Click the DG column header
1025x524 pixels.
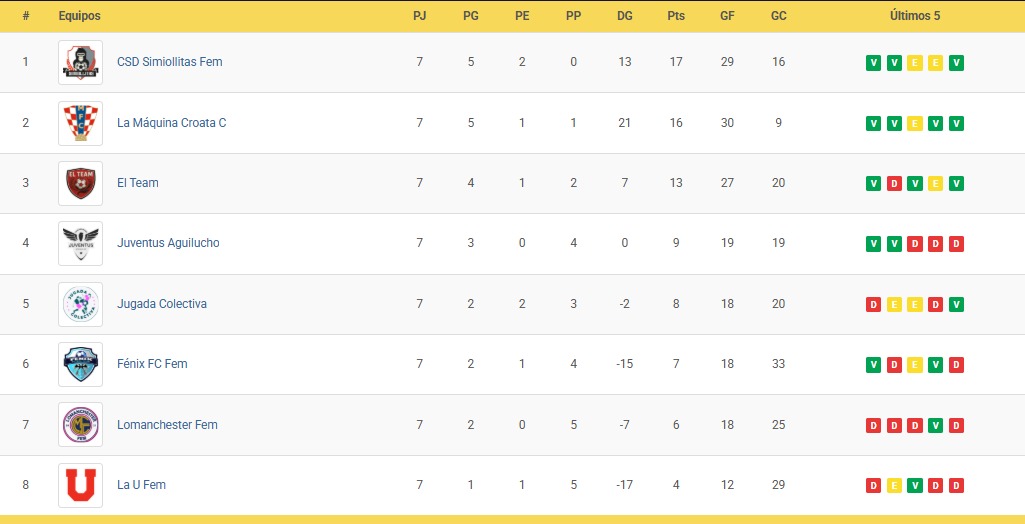(x=625, y=16)
